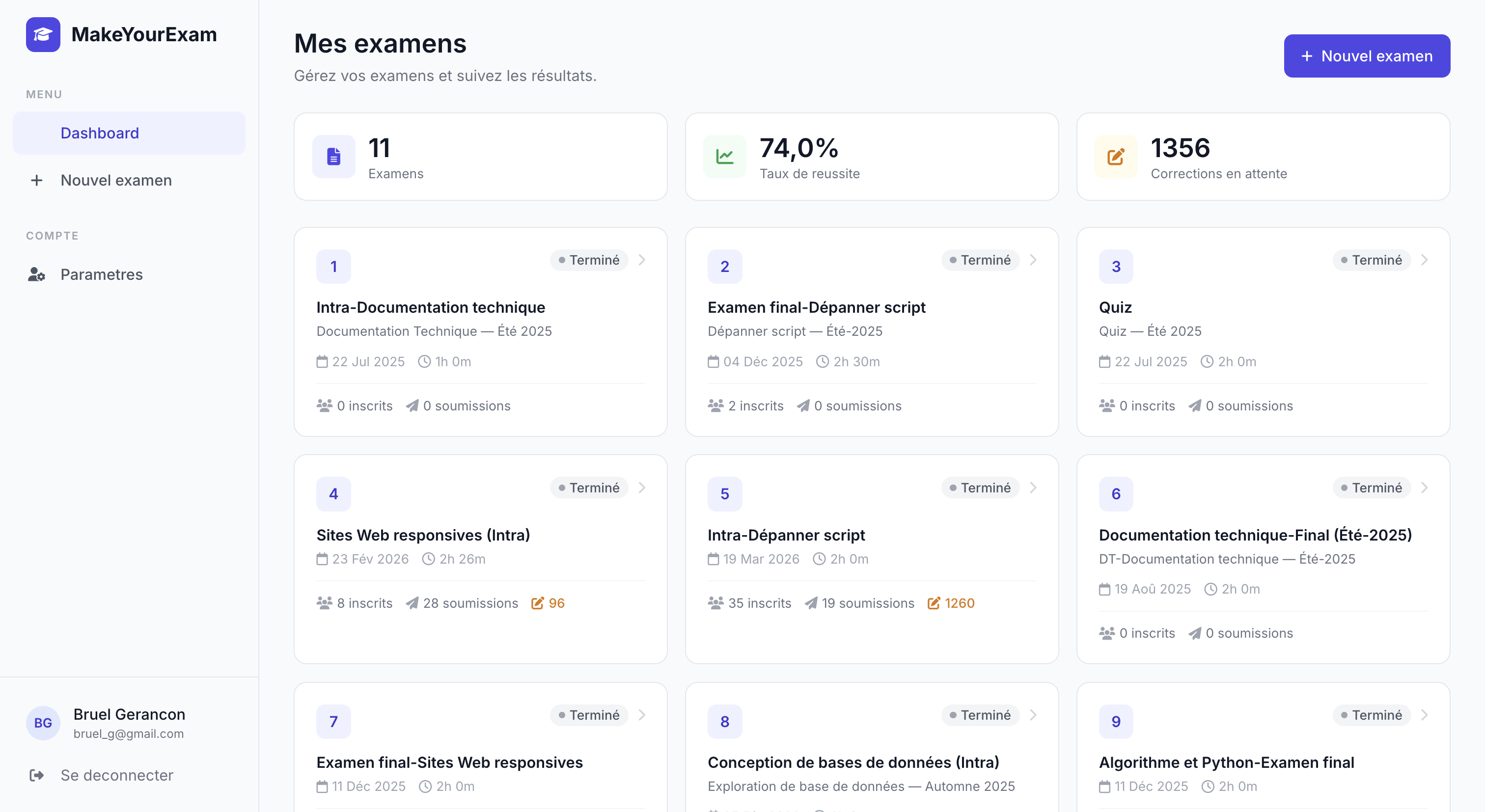Screen dimensions: 1485x812
Task: Expand exam 4 Sites Web responsives chevron
Action: tap(642, 487)
